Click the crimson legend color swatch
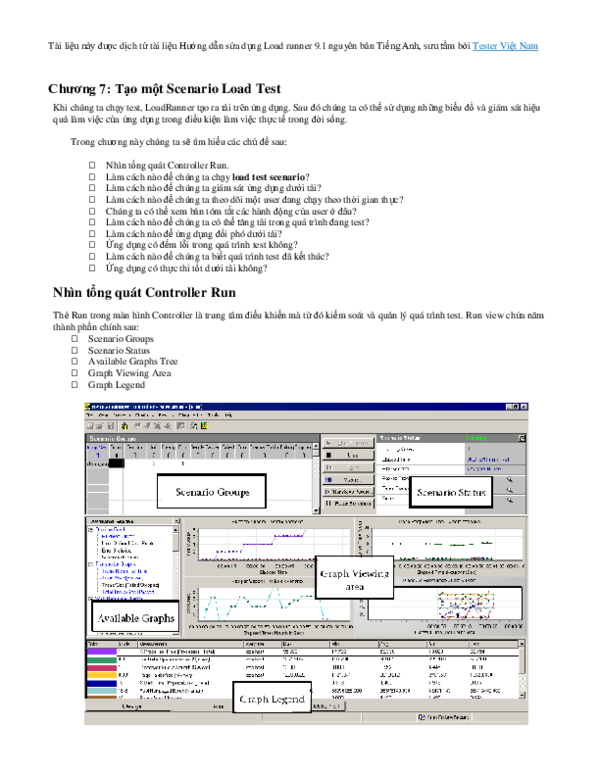This screenshot has width=600, height=776. pos(101,668)
